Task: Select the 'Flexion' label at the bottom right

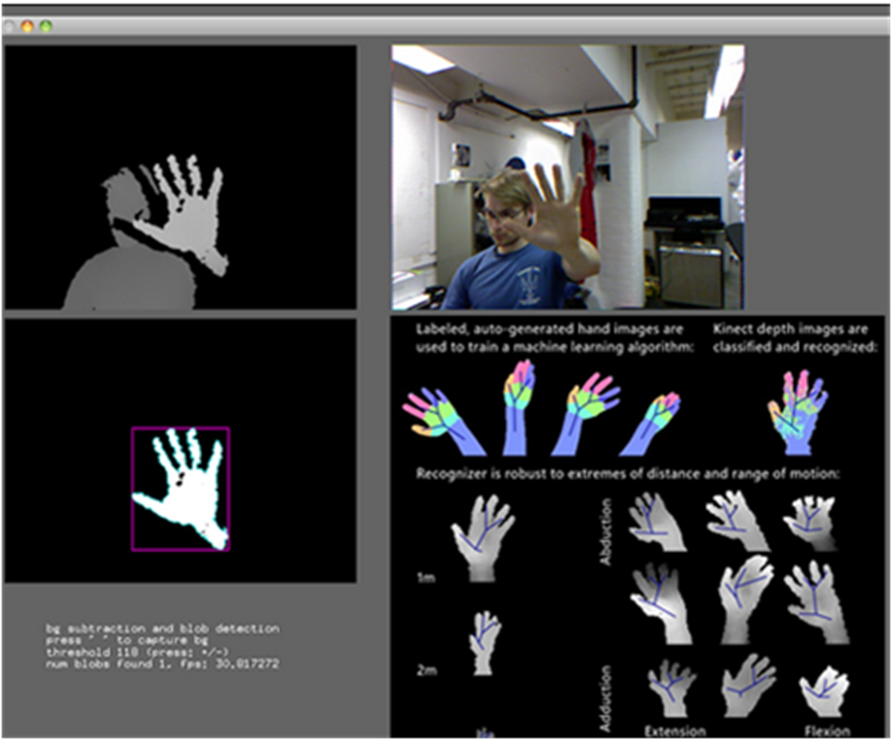Action: pos(826,730)
